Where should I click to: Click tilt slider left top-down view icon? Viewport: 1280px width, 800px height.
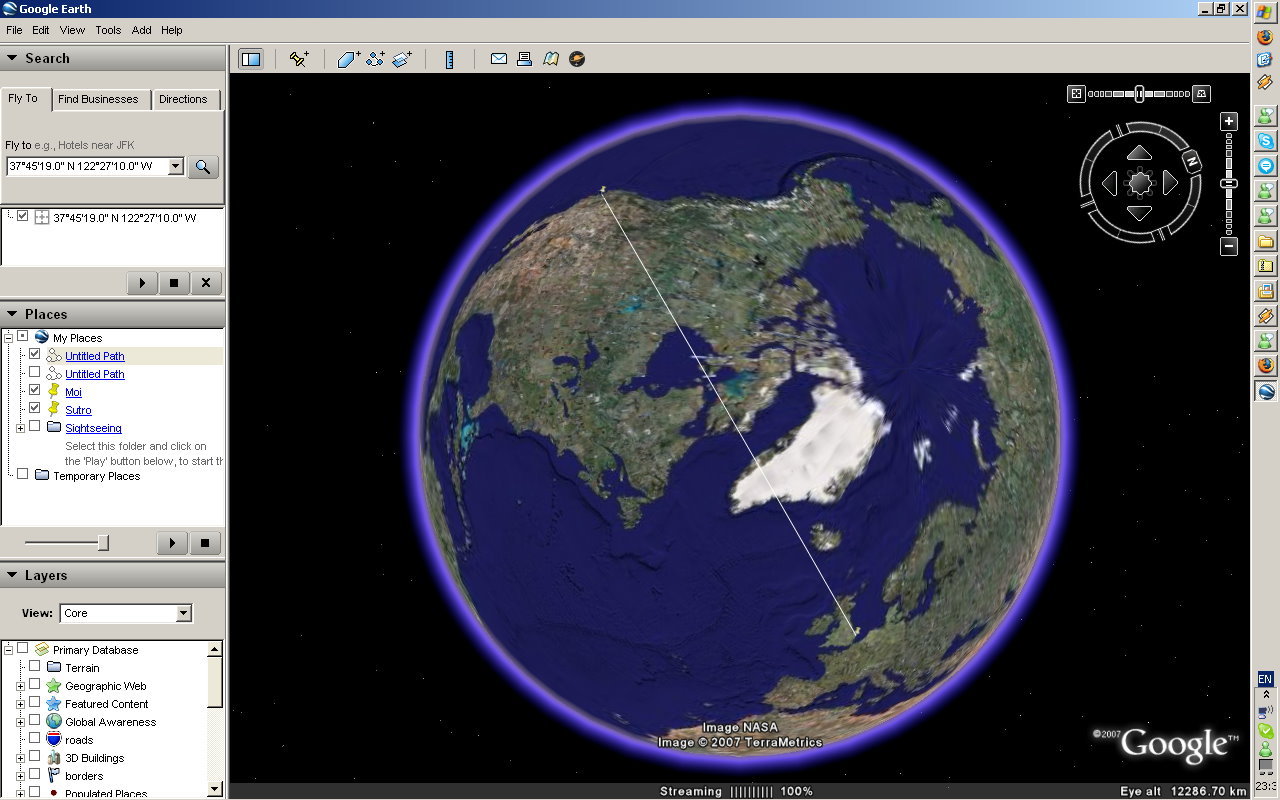1076,93
